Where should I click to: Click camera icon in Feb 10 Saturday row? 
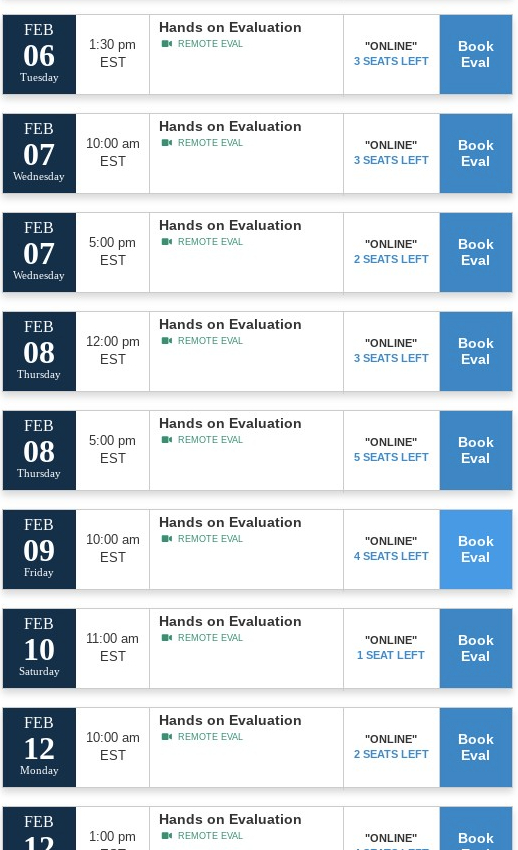167,638
